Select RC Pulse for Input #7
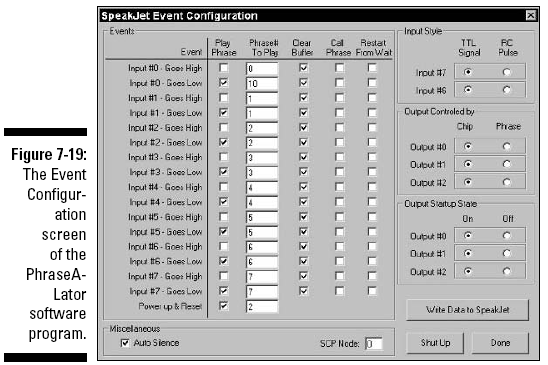548x365 pixels. pyautogui.click(x=506, y=72)
